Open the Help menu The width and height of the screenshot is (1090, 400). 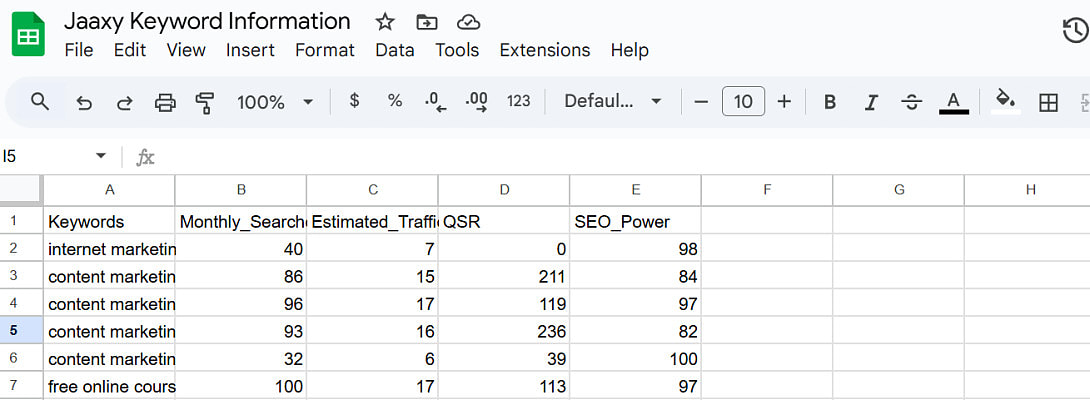pos(630,50)
